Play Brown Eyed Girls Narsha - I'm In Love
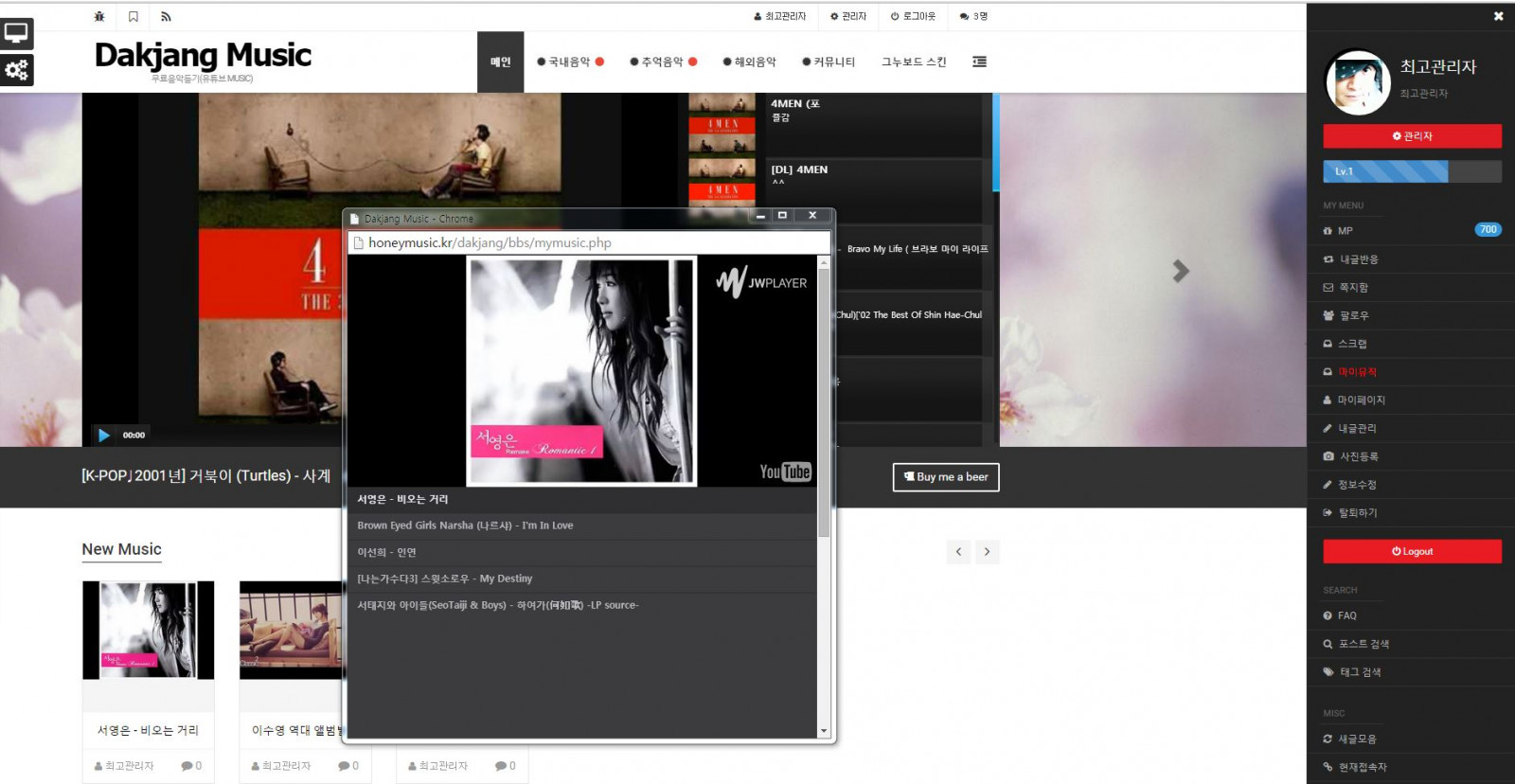The image size is (1515, 784). pos(582,526)
